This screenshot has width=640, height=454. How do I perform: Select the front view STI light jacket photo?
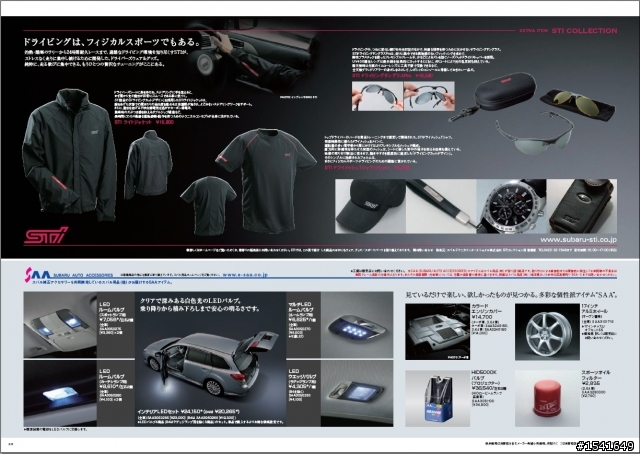69,154
